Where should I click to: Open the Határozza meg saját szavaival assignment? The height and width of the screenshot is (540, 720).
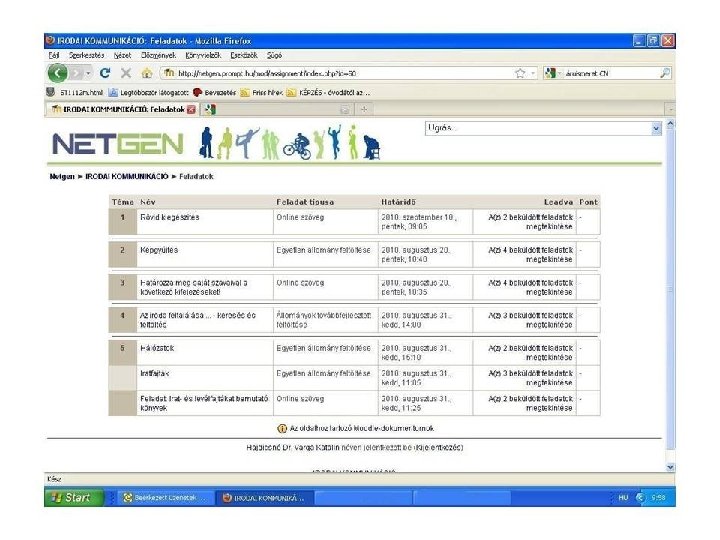(x=193, y=287)
